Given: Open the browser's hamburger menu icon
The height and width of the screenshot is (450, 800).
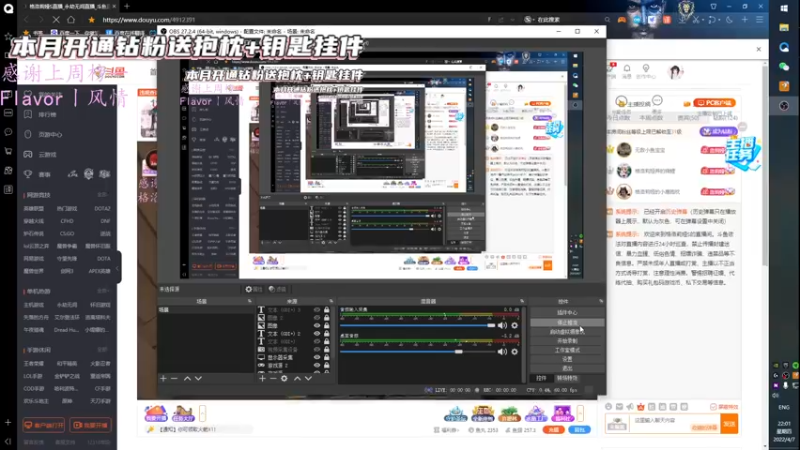Looking at the screenshot, I should tap(760, 20).
